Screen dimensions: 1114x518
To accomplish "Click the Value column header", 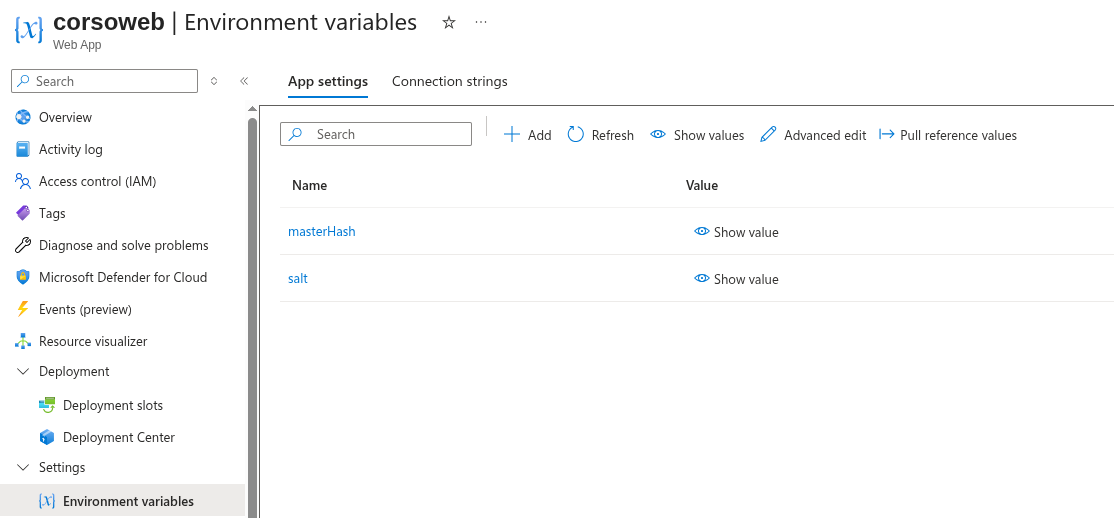I will 702,185.
